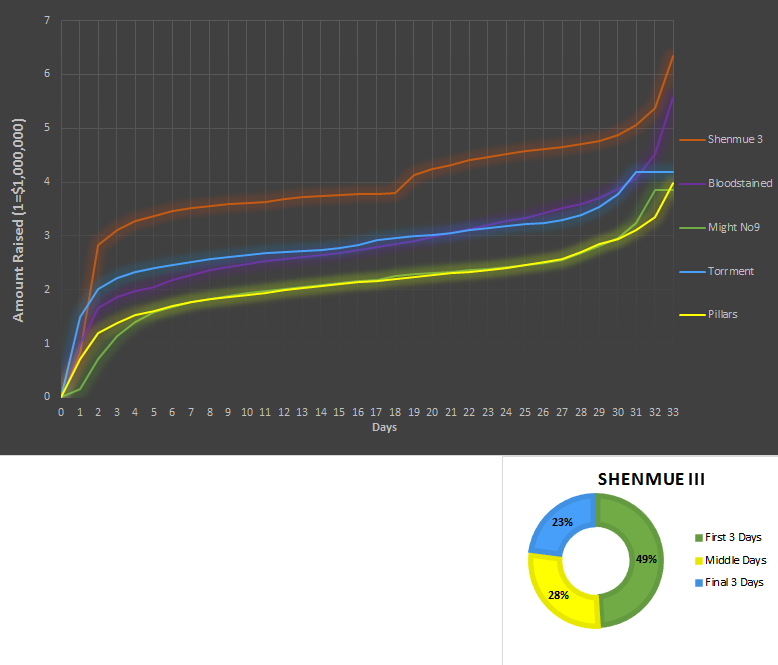Screen dimensions: 778x665
Task: Click the blue Final 3 Days swatch
Action: tap(699, 583)
